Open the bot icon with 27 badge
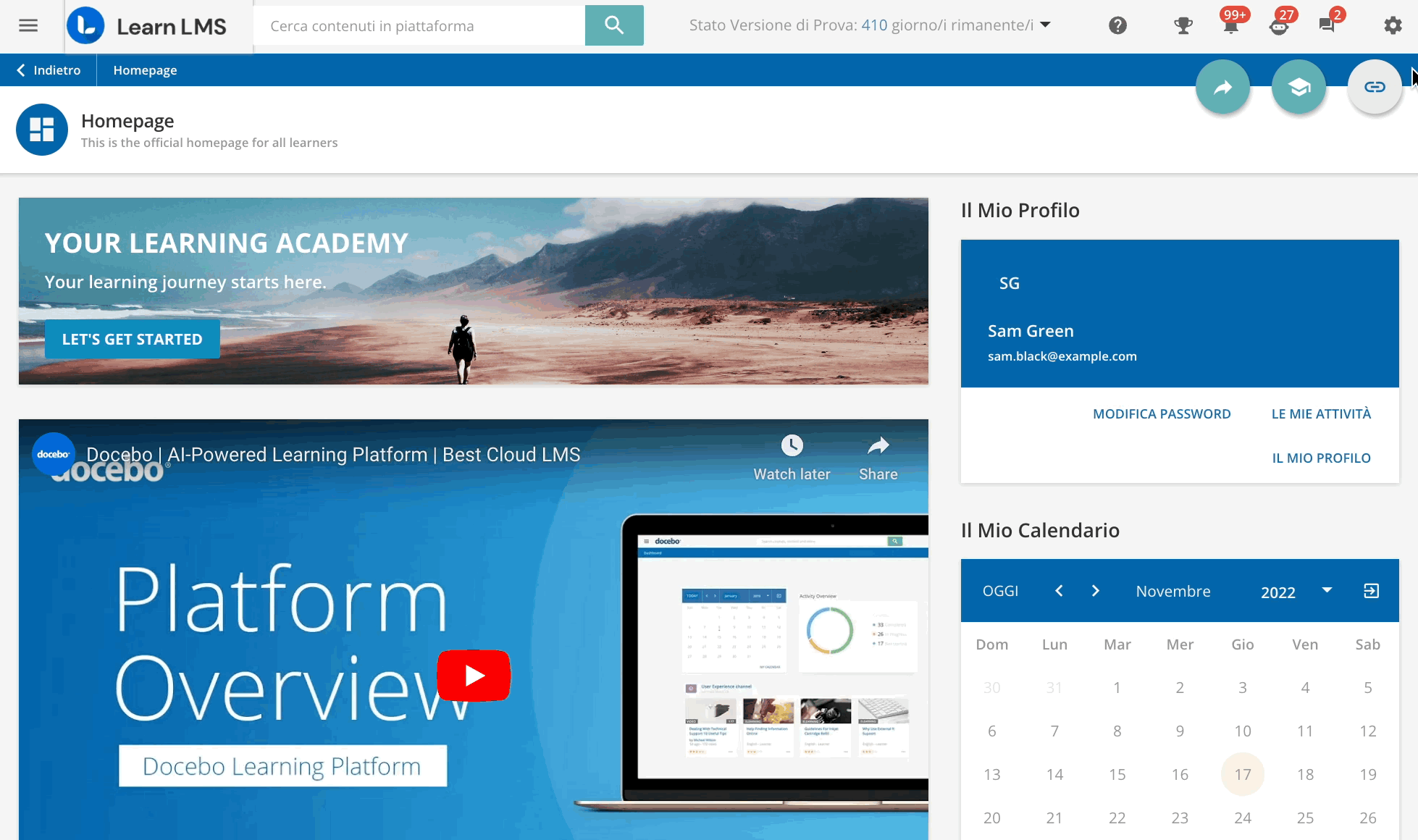The image size is (1418, 840). pos(1280,26)
